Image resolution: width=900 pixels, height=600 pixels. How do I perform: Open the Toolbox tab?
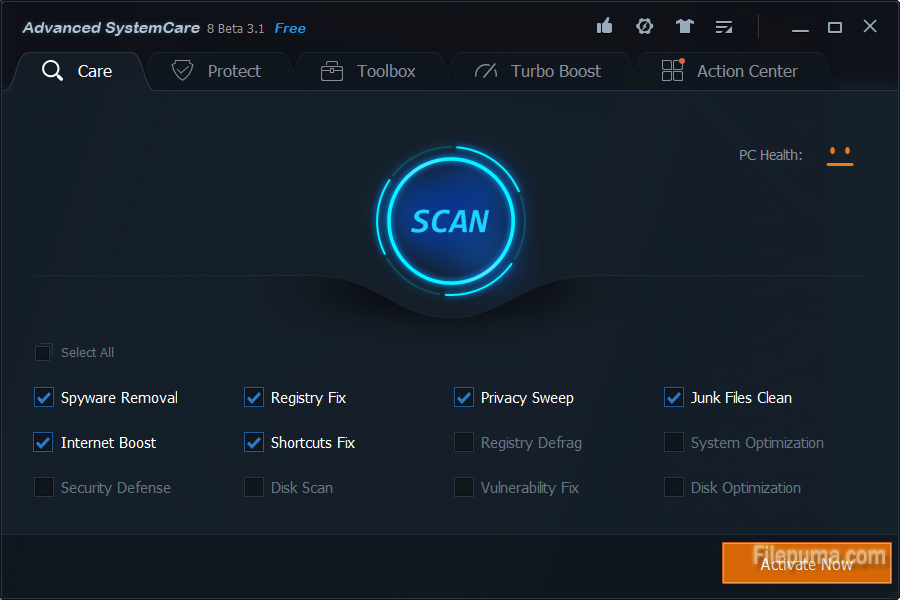click(x=368, y=71)
